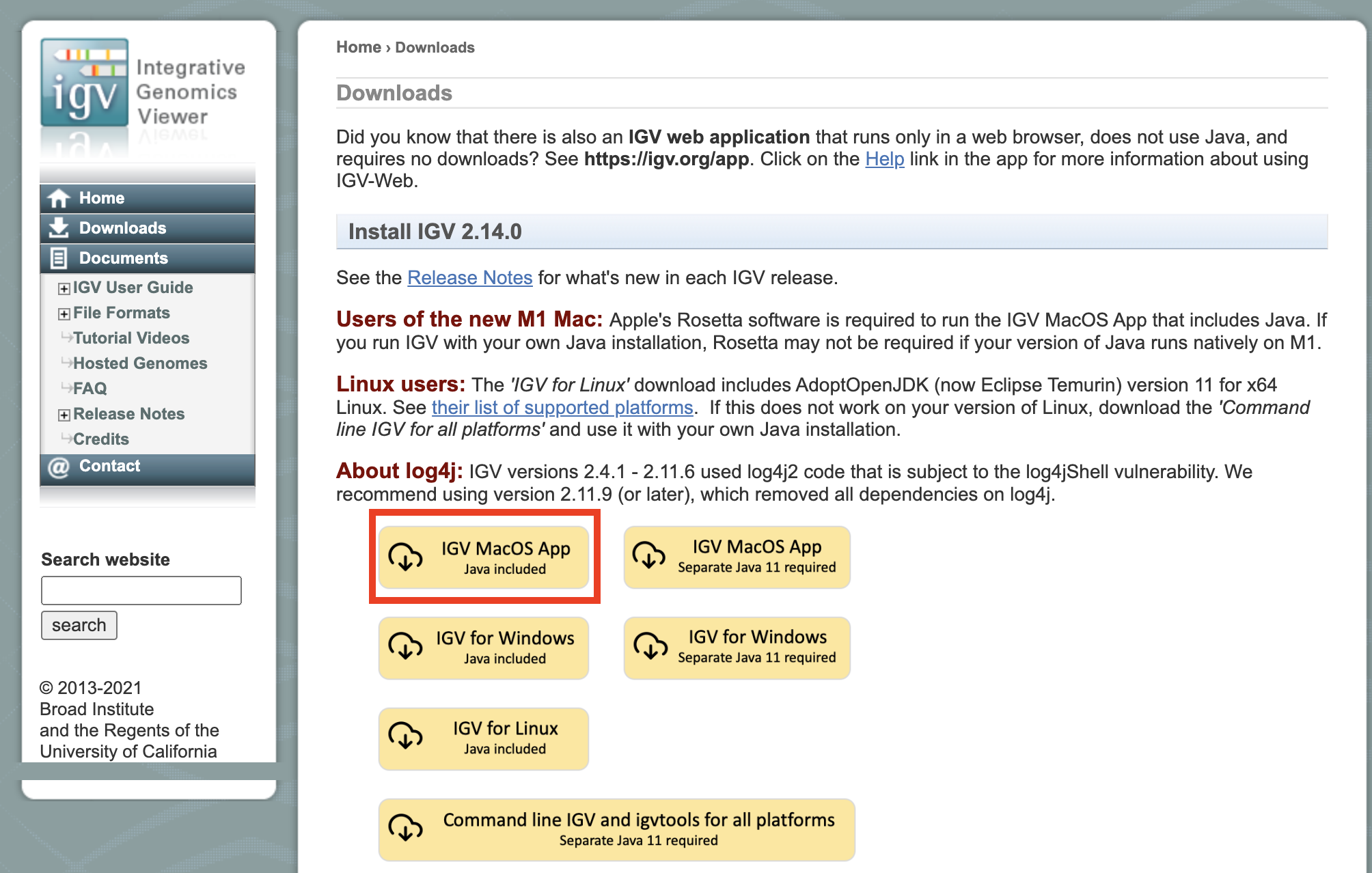Expand the IGV User Guide tree item
This screenshot has width=1372, height=873.
(64, 289)
